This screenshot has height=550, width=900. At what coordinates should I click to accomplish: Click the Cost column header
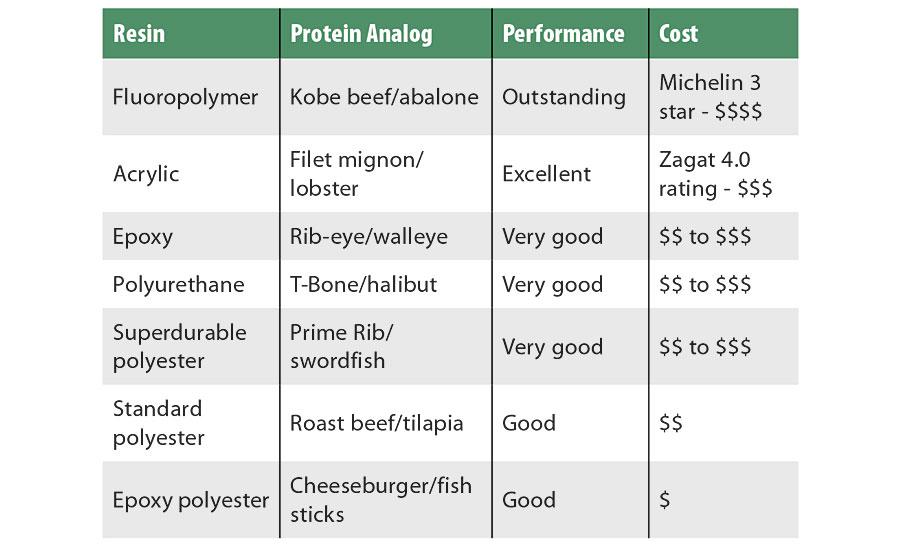tap(679, 34)
